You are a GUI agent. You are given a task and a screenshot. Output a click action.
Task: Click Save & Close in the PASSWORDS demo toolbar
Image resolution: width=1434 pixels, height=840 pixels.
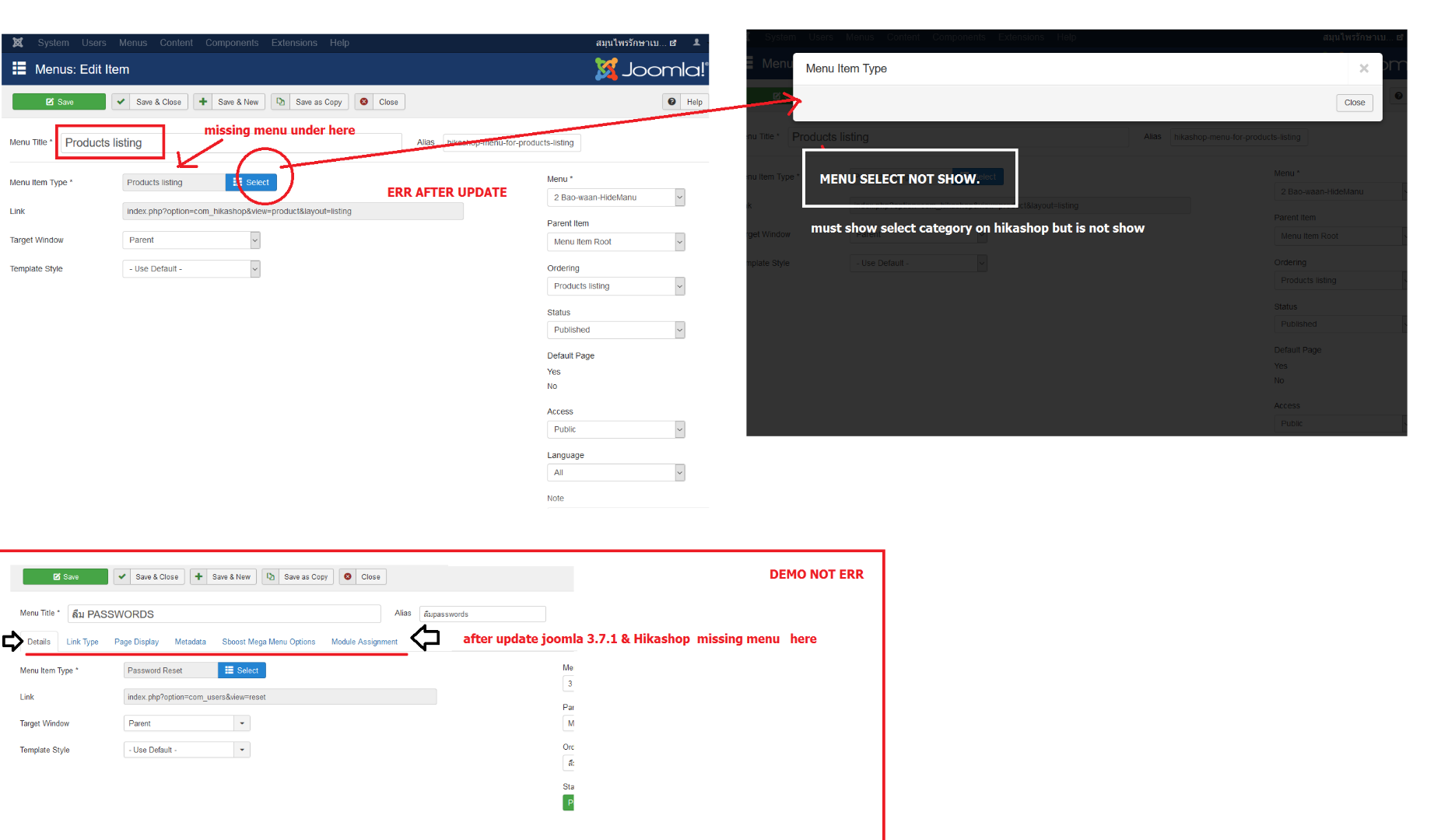click(x=149, y=576)
